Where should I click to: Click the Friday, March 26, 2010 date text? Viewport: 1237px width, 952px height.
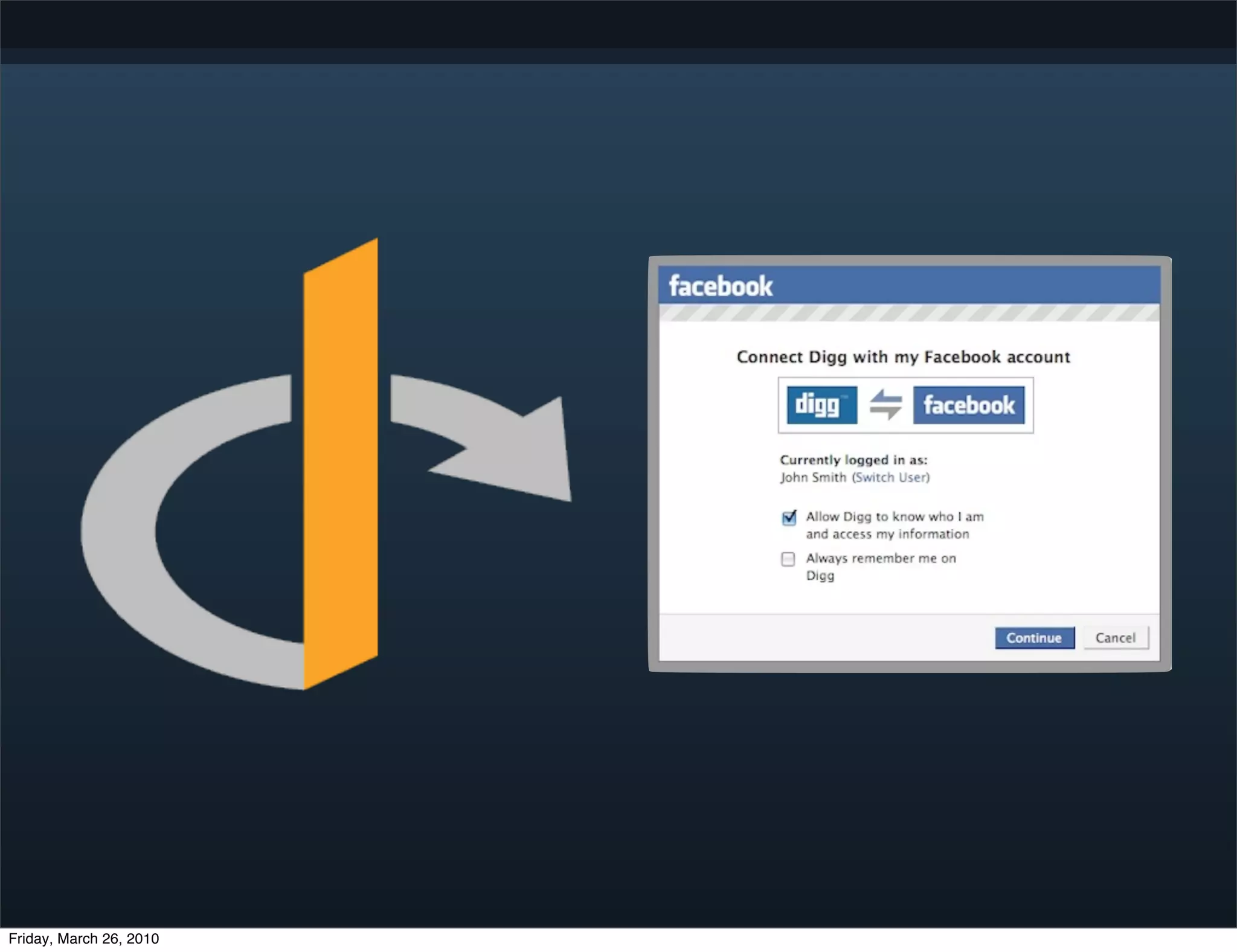(x=84, y=939)
